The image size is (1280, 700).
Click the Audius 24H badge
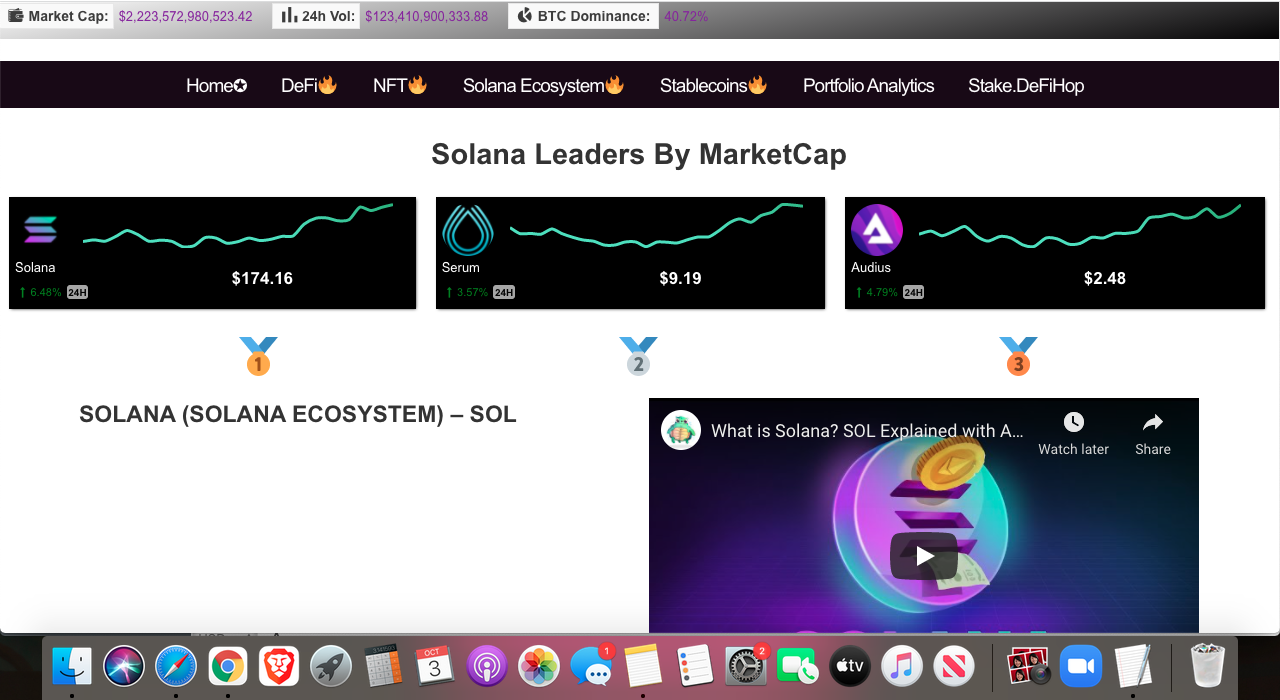point(913,292)
